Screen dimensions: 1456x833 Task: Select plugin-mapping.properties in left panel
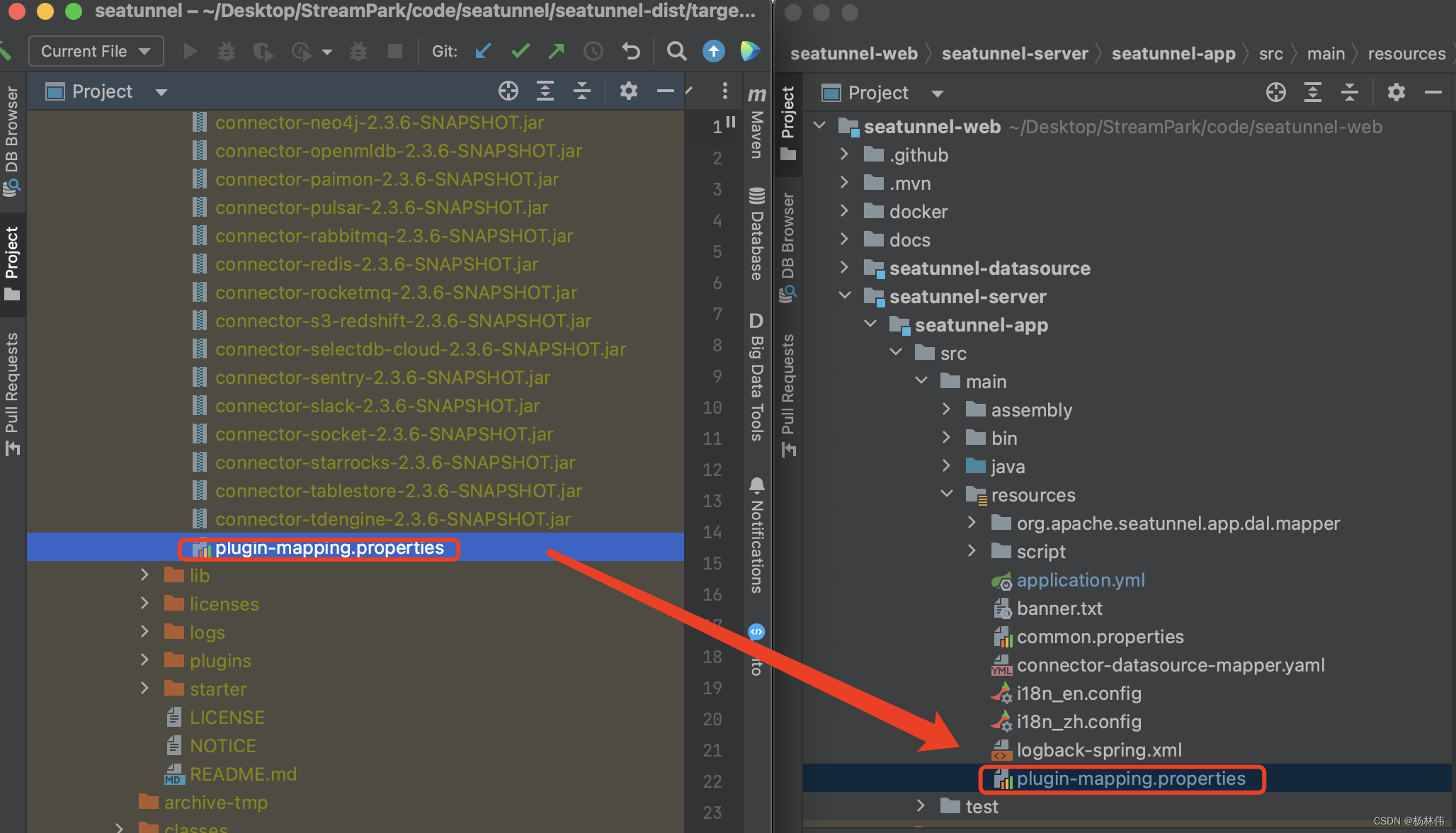(x=328, y=548)
